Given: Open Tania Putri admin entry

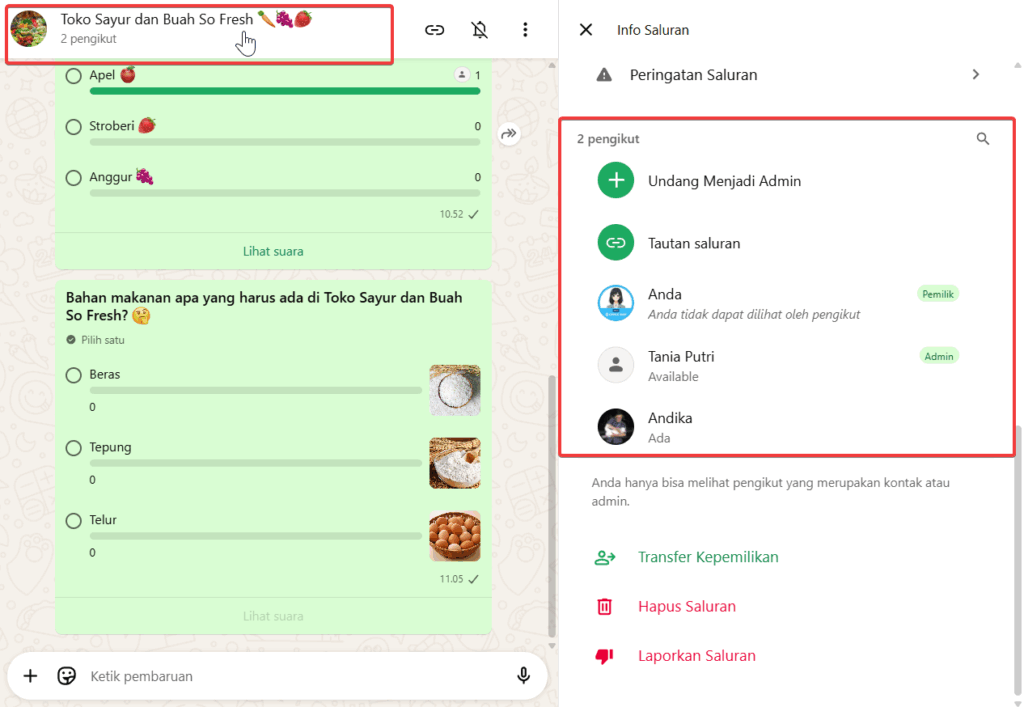Looking at the screenshot, I should [x=680, y=365].
